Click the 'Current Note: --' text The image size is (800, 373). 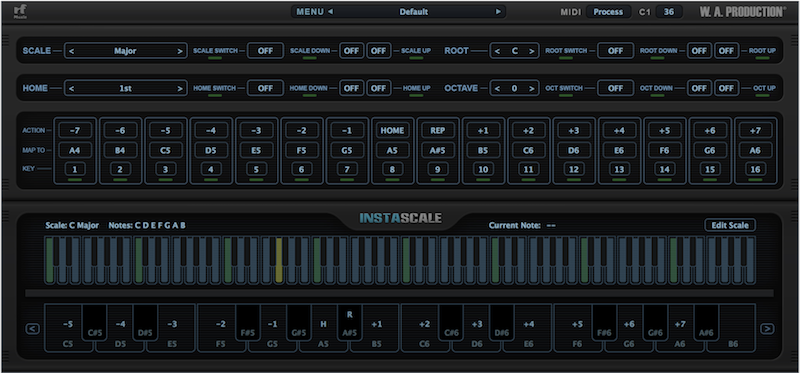[522, 226]
